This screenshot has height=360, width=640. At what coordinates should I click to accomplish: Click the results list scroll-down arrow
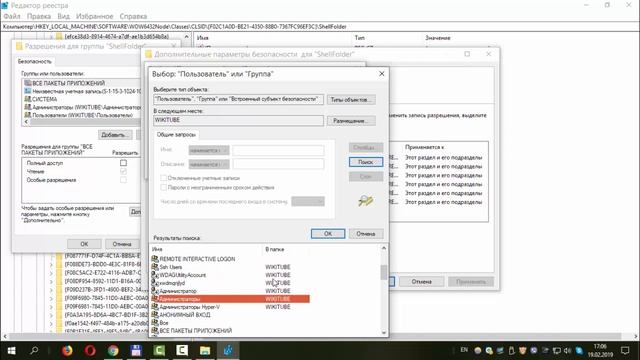click(x=384, y=332)
